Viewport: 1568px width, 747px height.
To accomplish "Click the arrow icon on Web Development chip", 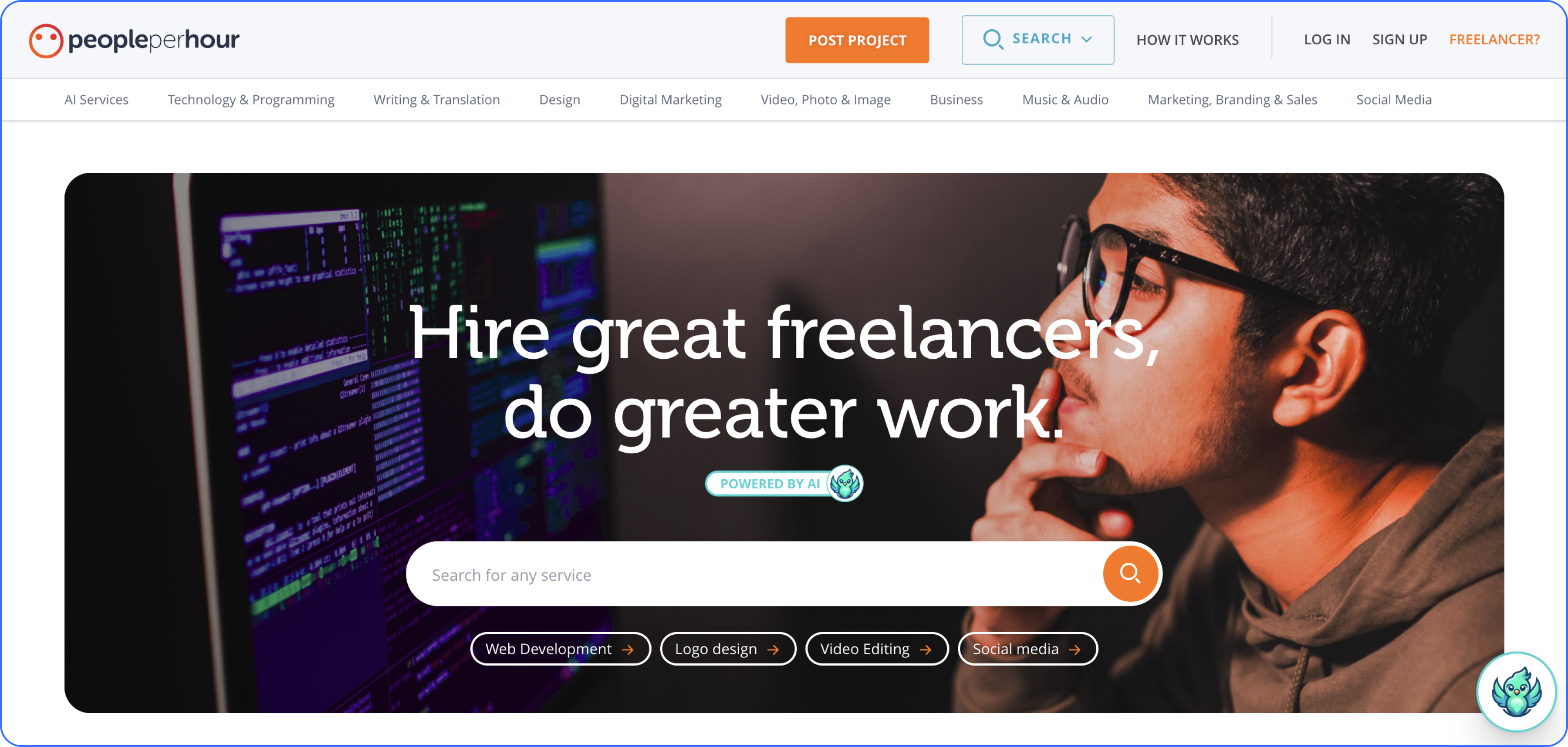I will pos(628,649).
